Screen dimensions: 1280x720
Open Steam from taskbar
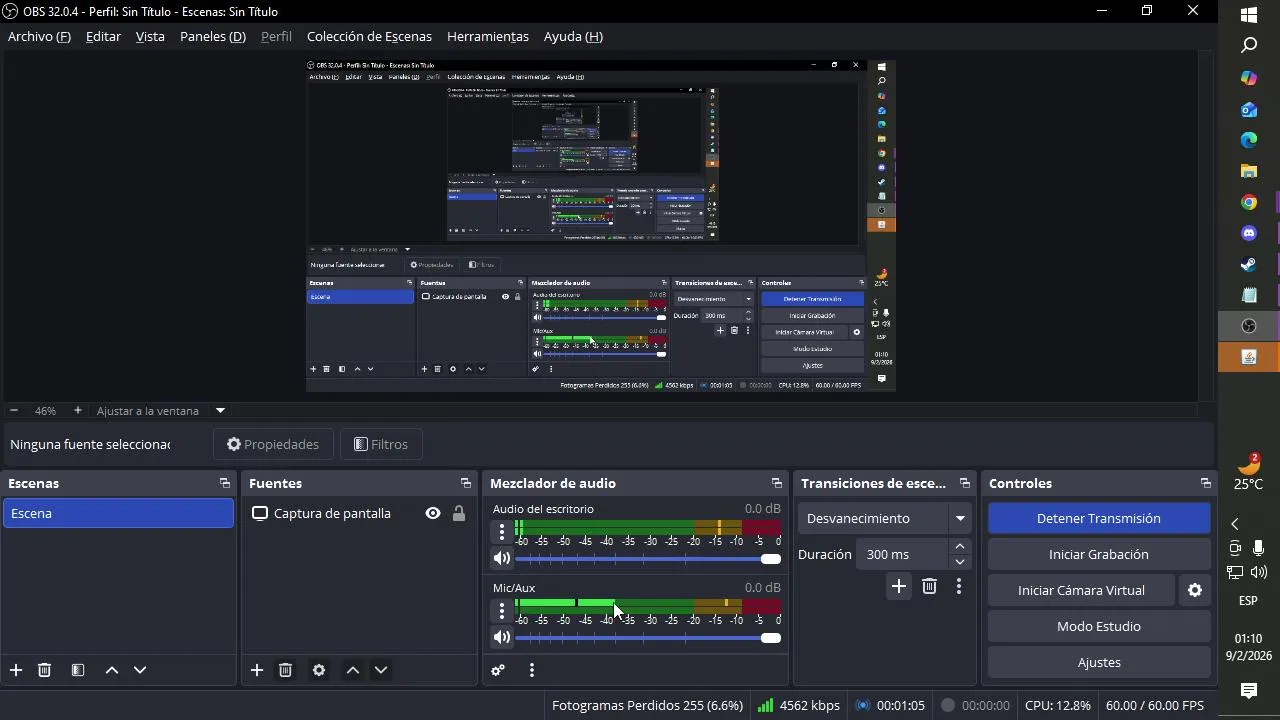(x=1249, y=264)
